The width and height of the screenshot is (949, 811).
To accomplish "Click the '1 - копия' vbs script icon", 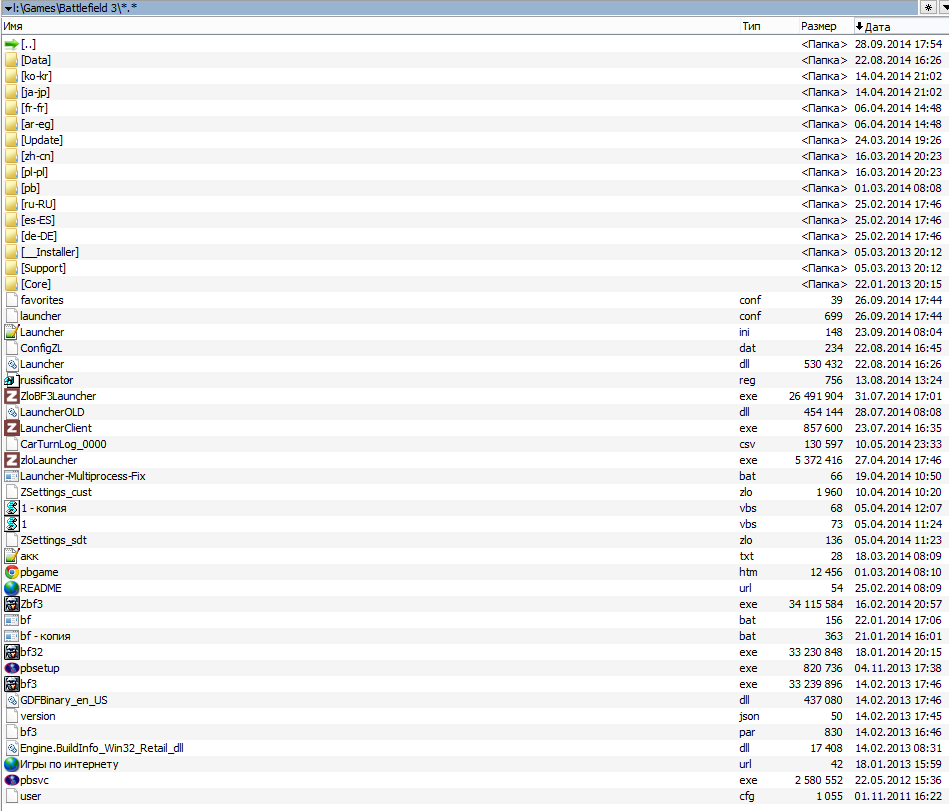I will pyautogui.click(x=11, y=508).
